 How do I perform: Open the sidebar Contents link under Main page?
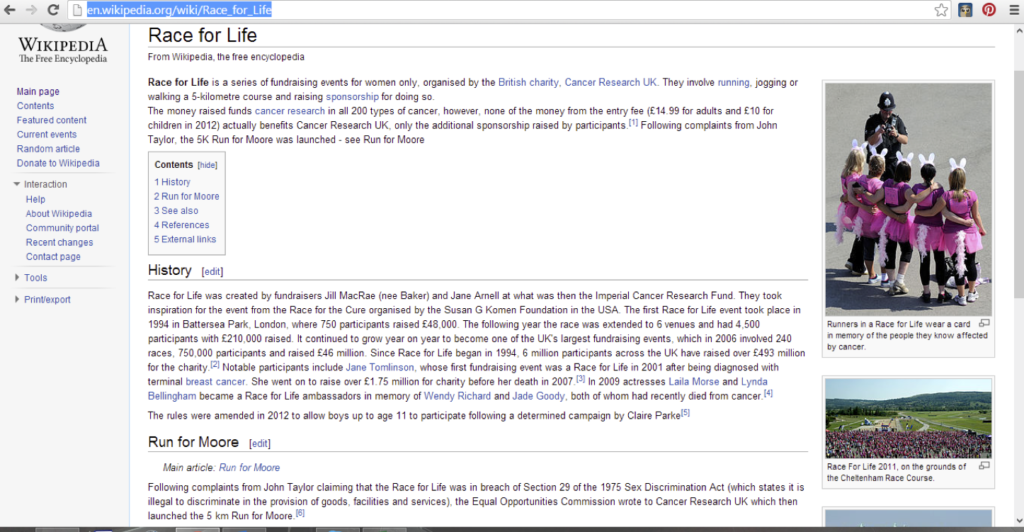[35, 106]
